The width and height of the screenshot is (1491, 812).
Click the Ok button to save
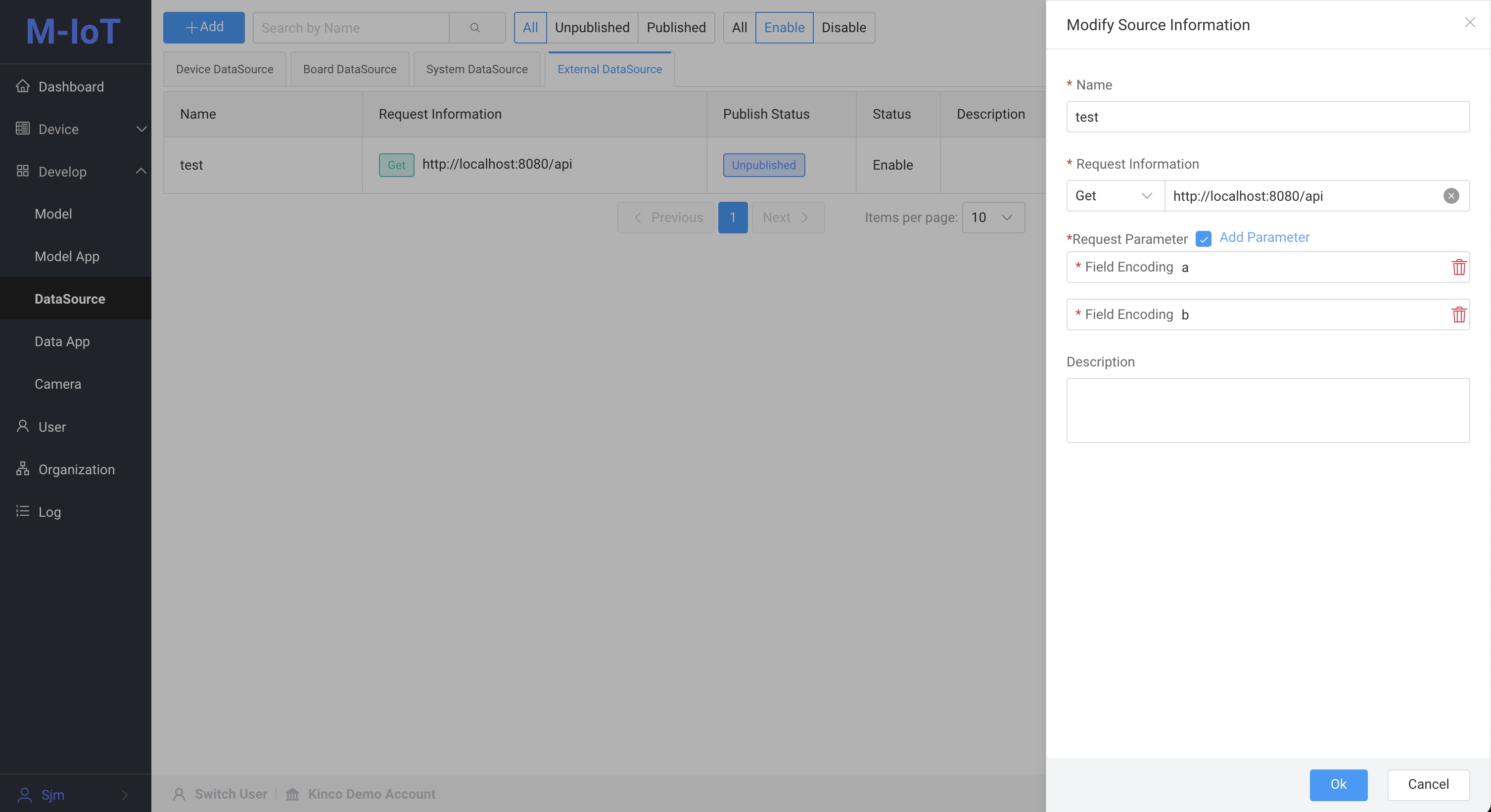click(1338, 784)
